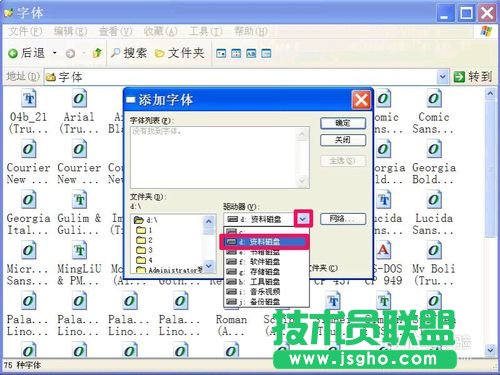Open Back button history dropdown arrow
Image resolution: width=500 pixels, height=375 pixels.
(x=55, y=53)
